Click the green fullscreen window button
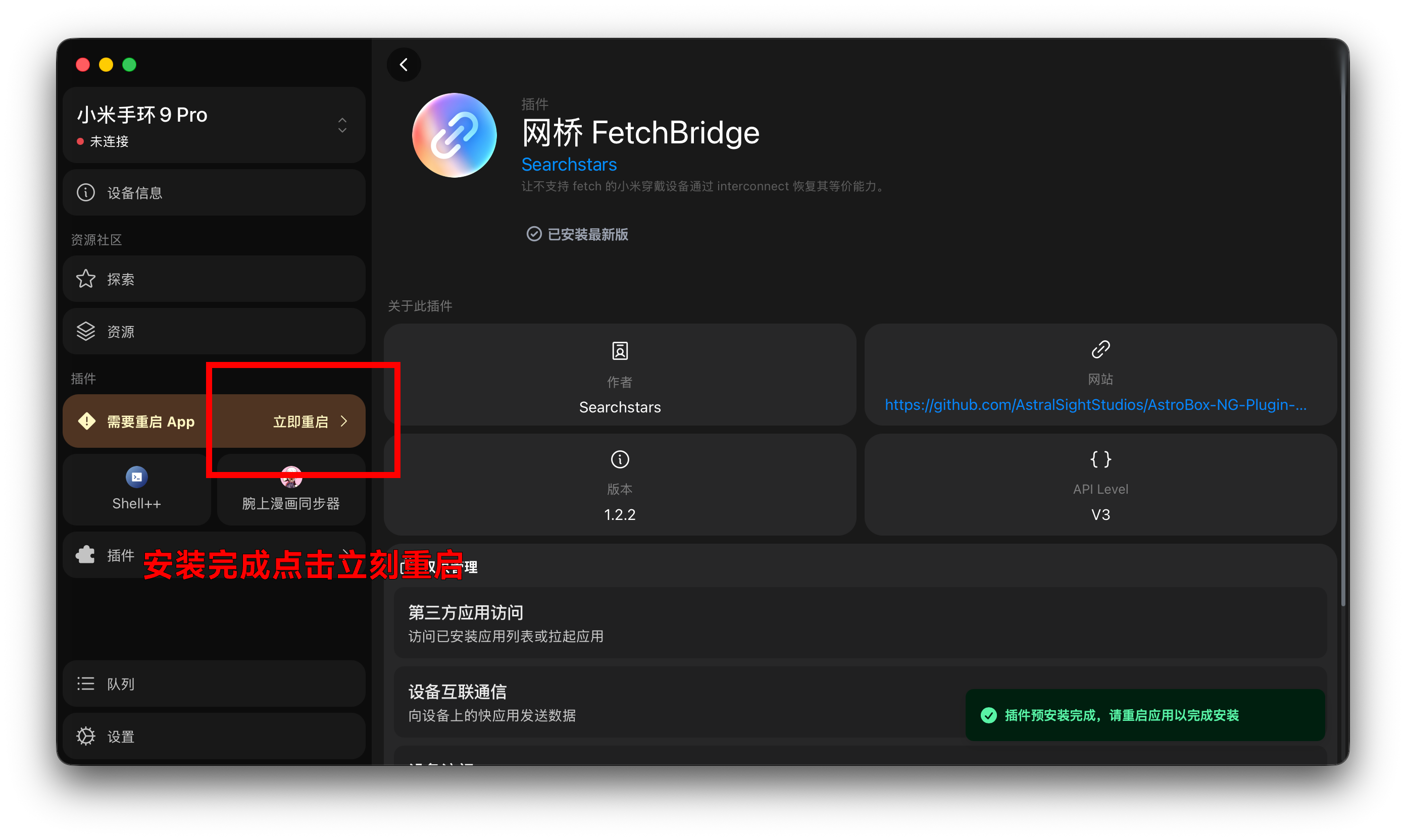The width and height of the screenshot is (1406, 840). [x=129, y=65]
